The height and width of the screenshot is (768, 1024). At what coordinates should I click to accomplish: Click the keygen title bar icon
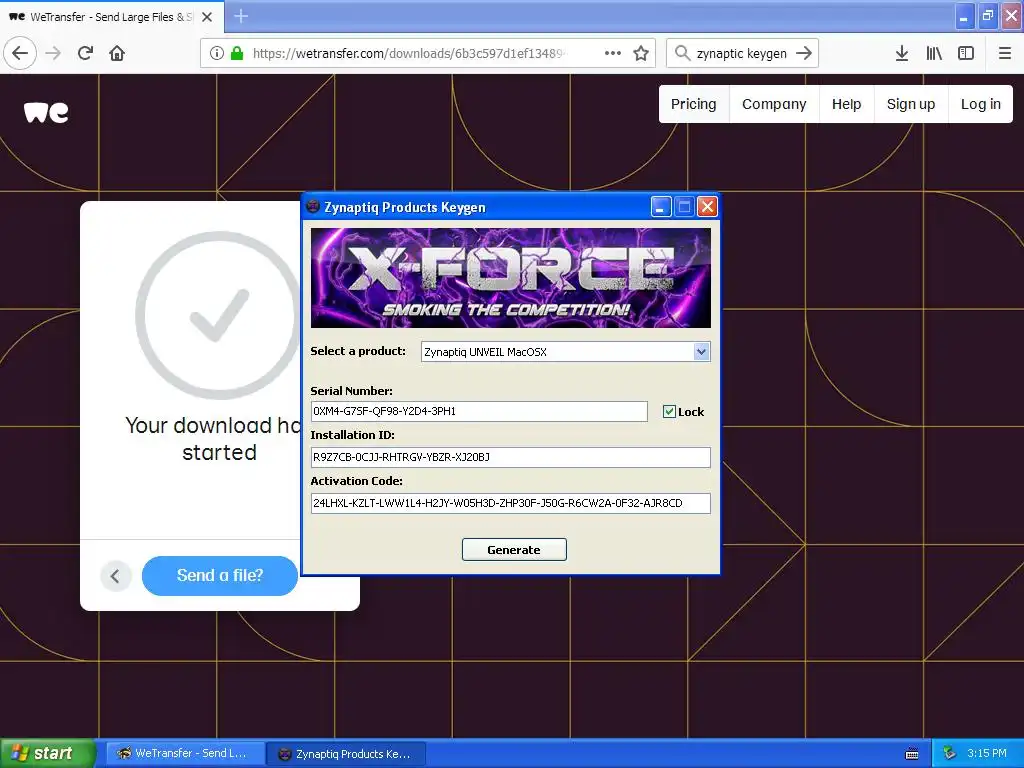click(313, 207)
